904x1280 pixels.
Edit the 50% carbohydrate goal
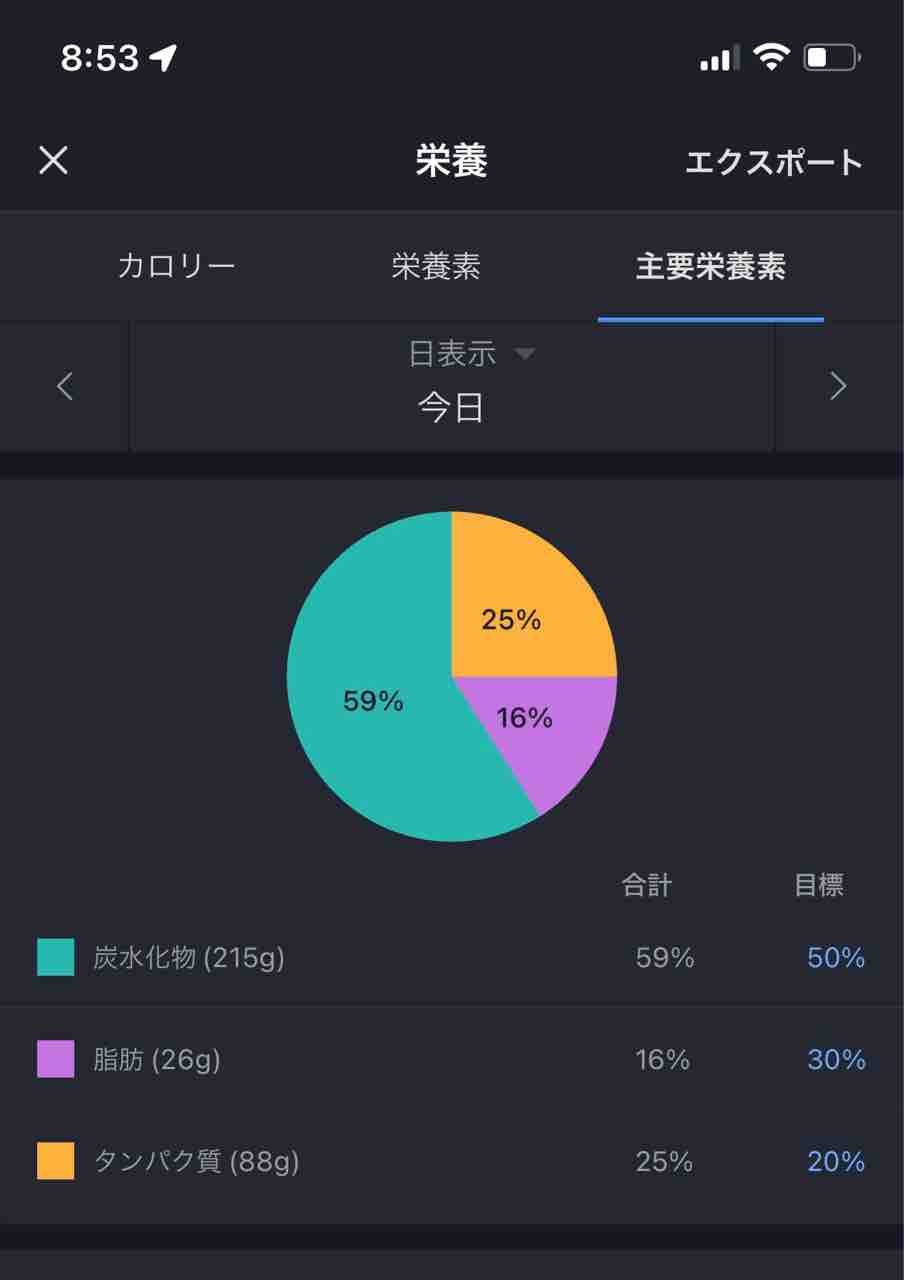[x=836, y=957]
